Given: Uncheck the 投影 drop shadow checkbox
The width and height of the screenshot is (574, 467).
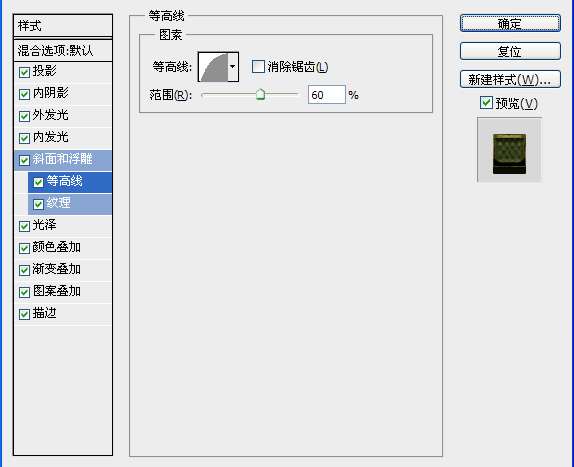Looking at the screenshot, I should click(x=24, y=72).
